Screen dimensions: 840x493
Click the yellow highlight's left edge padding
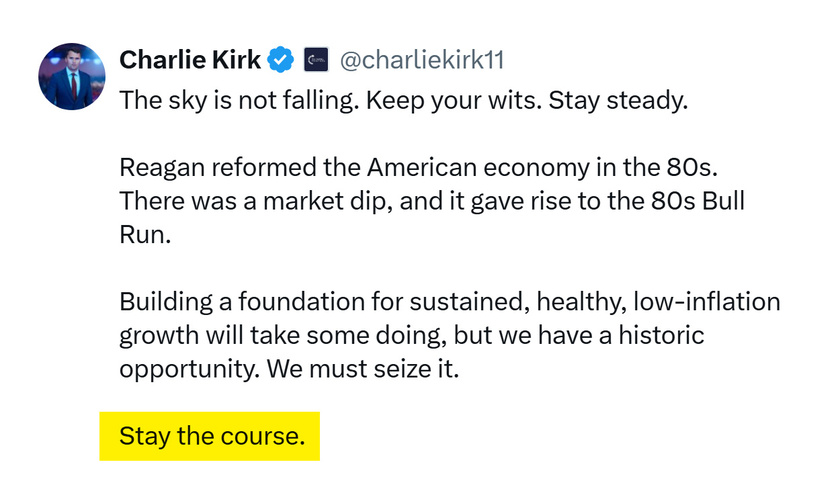pyautogui.click(x=109, y=436)
